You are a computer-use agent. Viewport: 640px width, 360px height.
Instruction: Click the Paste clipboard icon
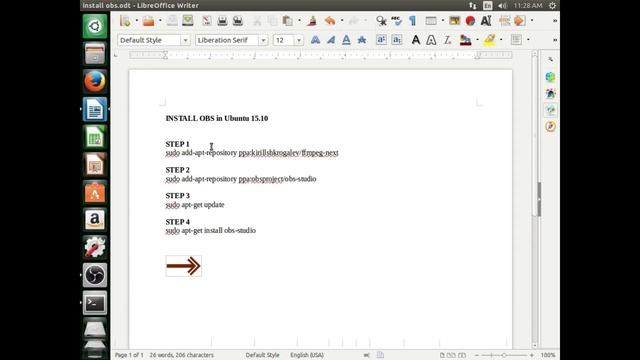tap(288, 20)
